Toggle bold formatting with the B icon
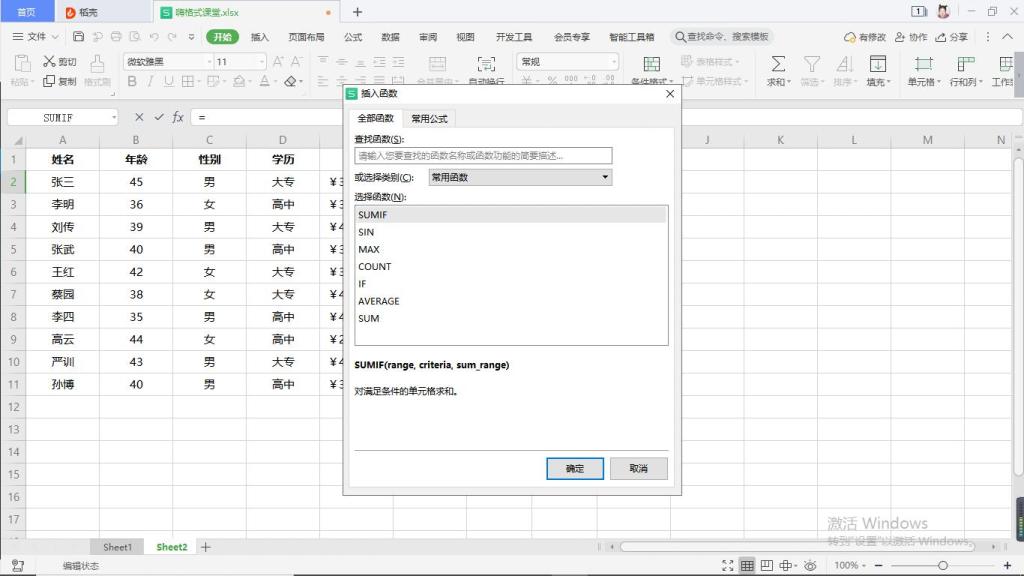Viewport: 1024px width, 576px height. point(133,81)
